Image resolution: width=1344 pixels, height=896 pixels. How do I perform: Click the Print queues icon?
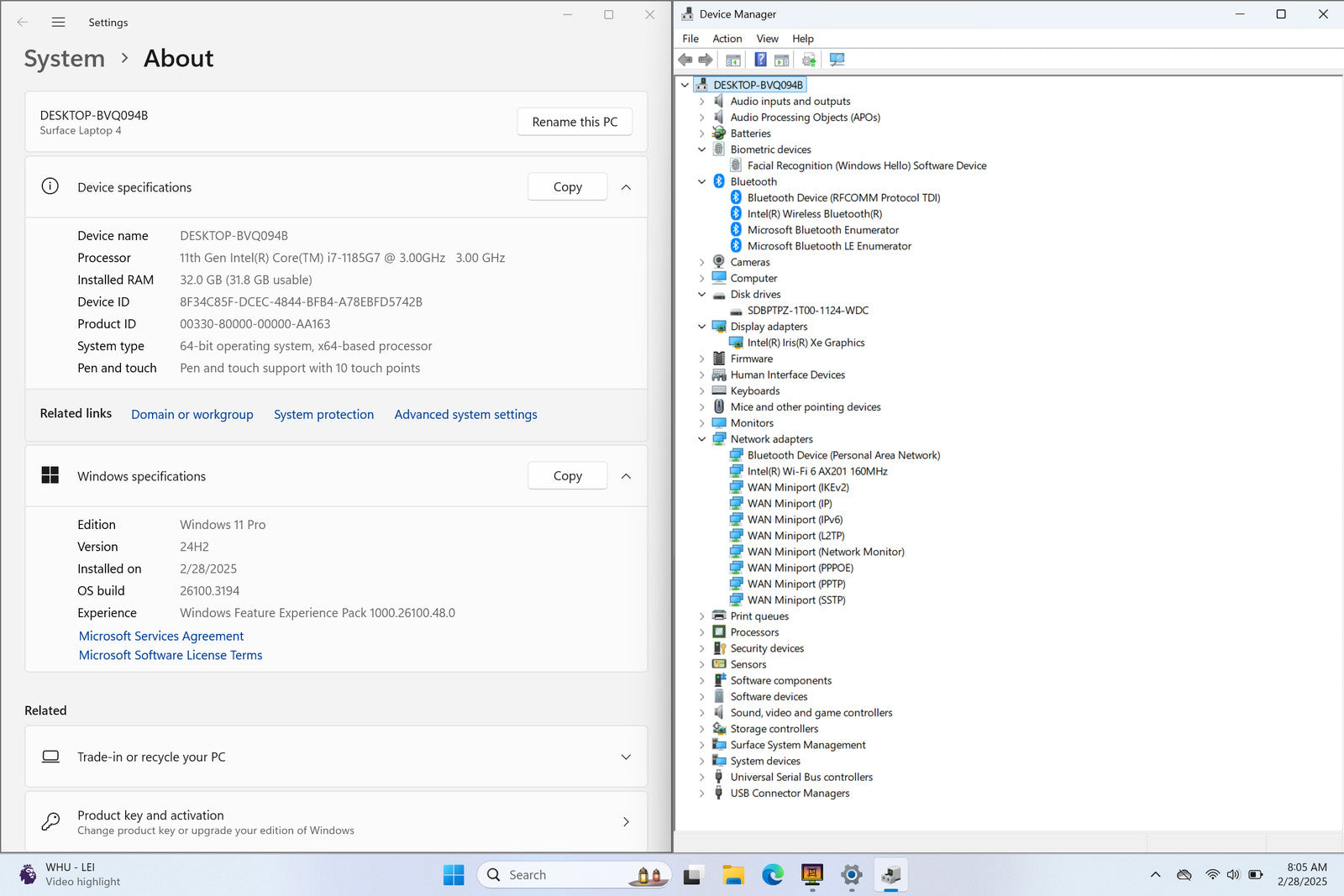point(719,616)
